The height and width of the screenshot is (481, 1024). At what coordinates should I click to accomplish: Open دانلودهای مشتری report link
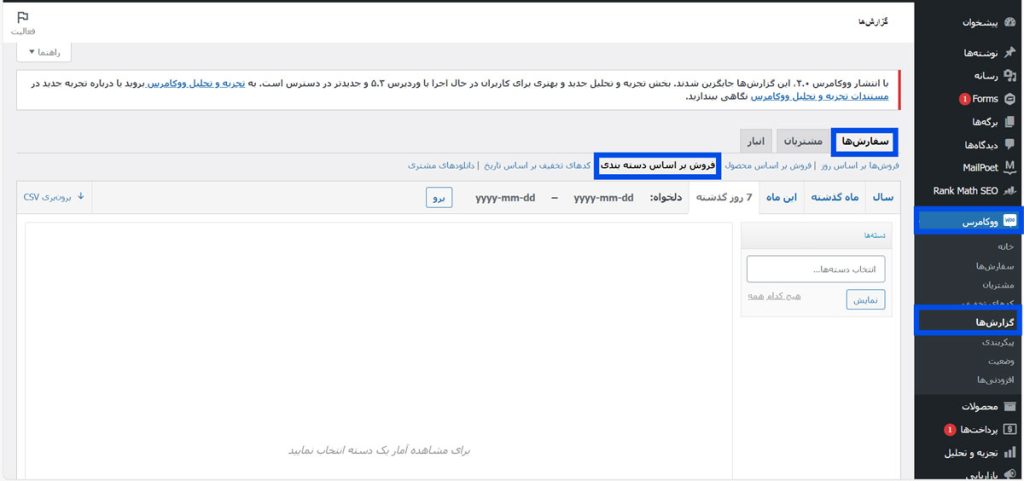click(x=441, y=166)
